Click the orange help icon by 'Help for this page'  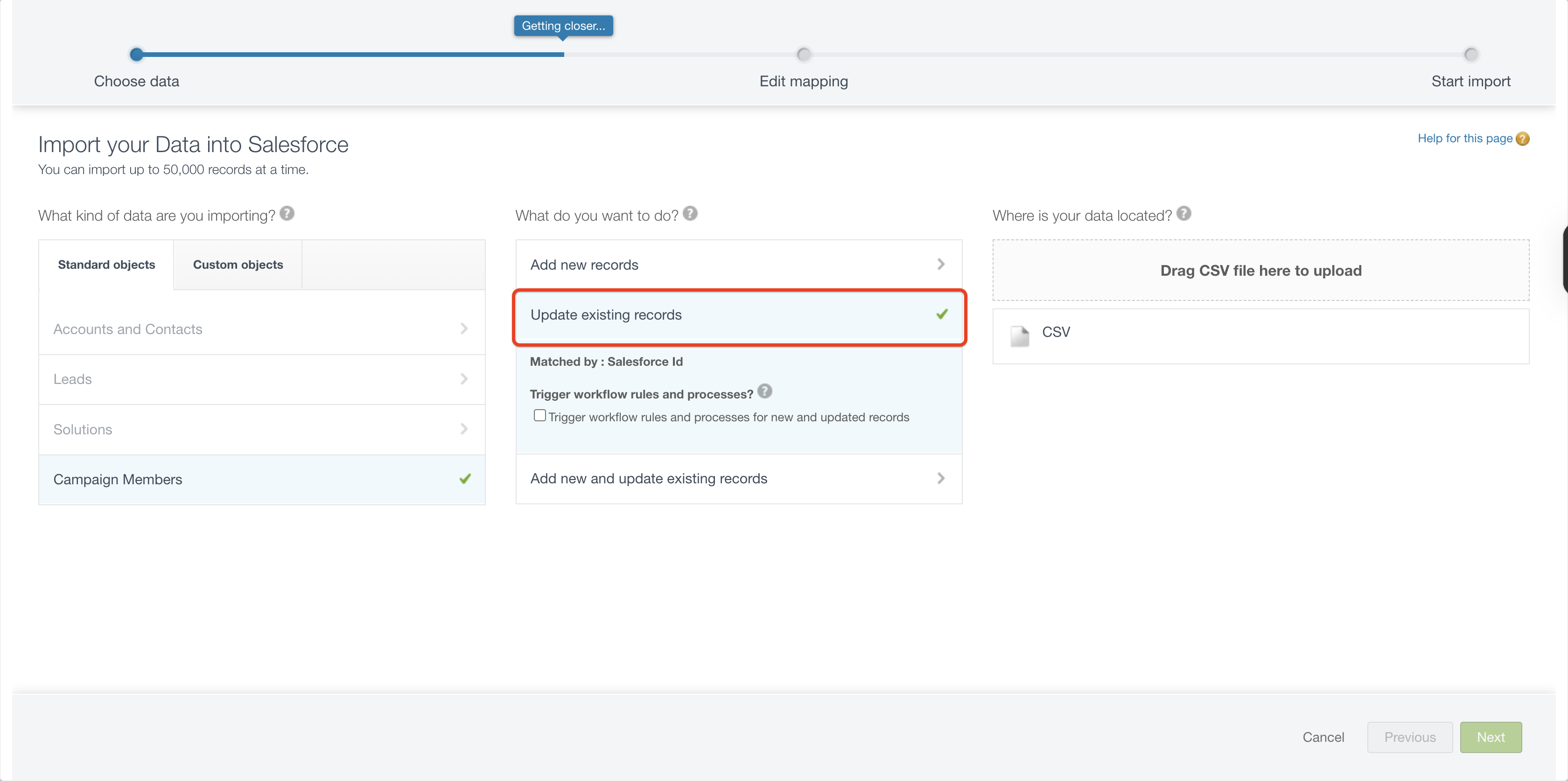(1522, 139)
